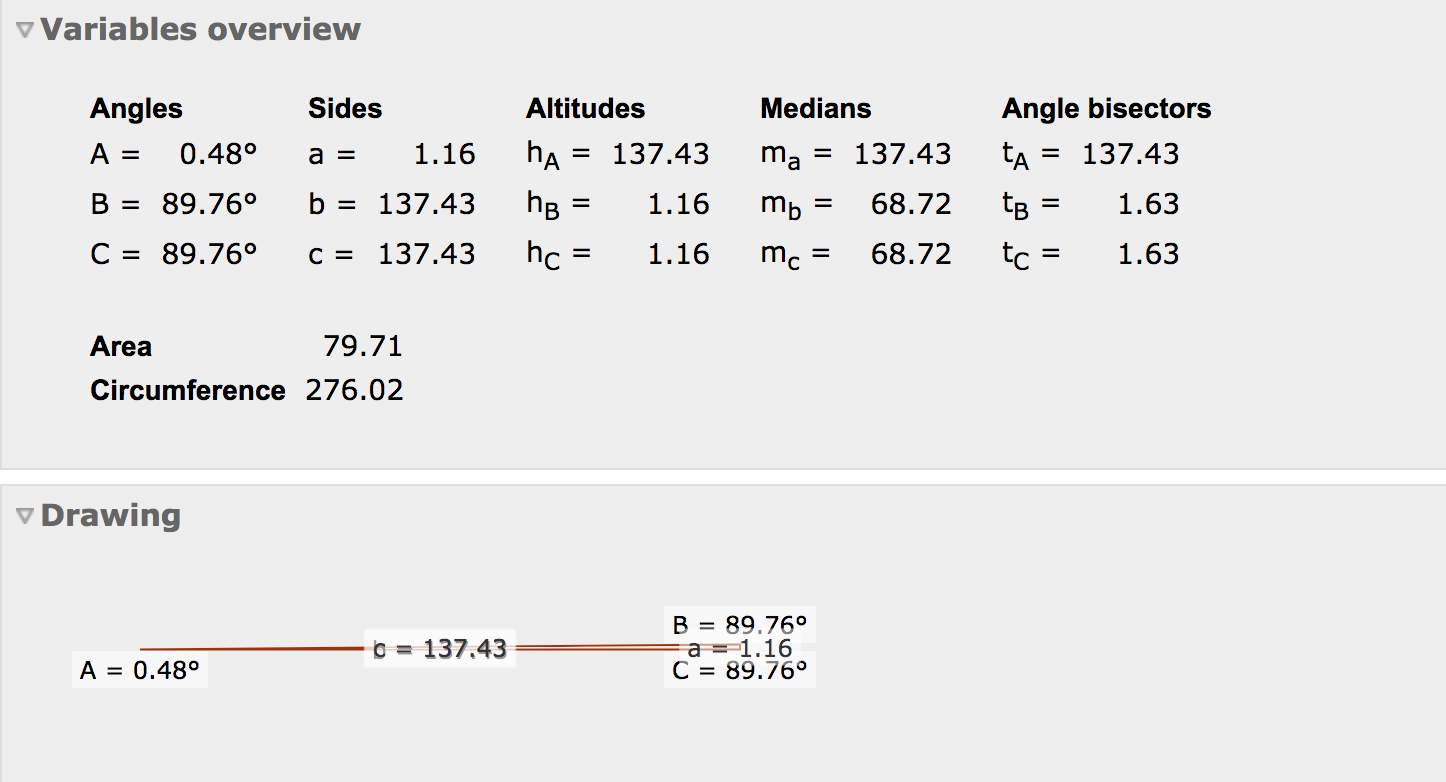This screenshot has width=1446, height=782.
Task: Click angle bisector tC value 1.63
Action: point(1148,254)
